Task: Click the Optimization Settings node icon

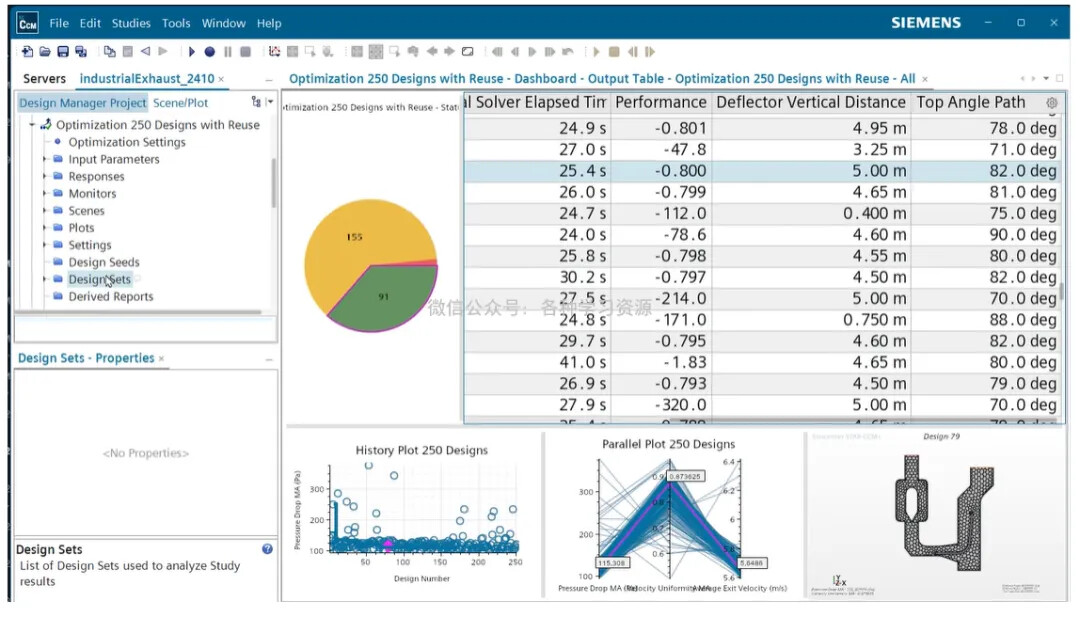Action: pos(58,142)
